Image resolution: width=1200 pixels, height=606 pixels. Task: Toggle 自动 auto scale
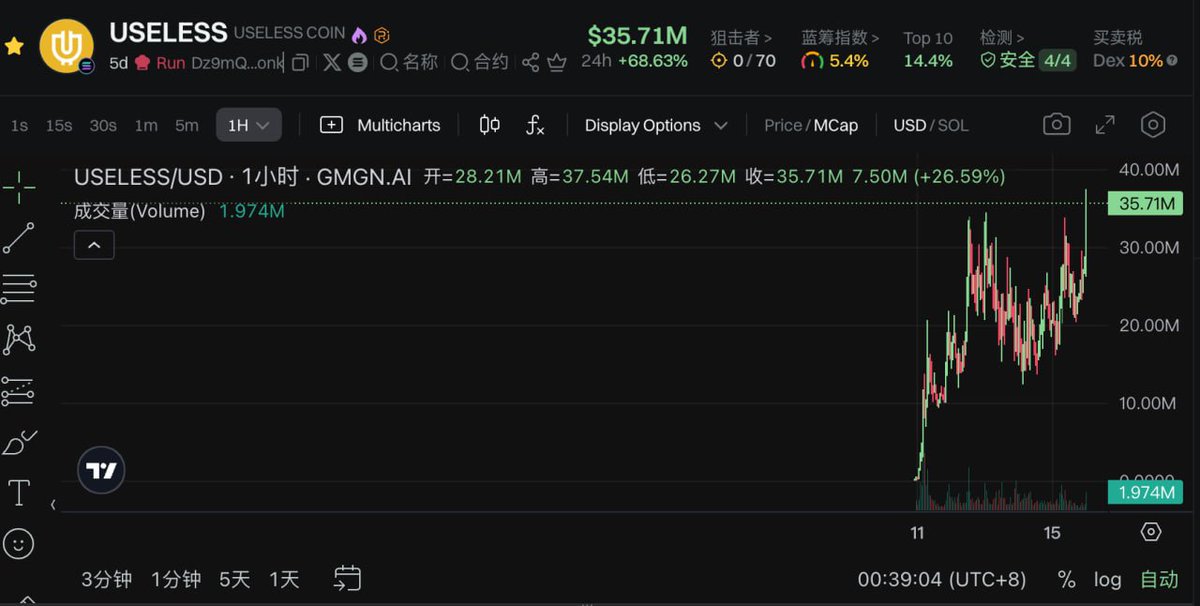pyautogui.click(x=1159, y=579)
